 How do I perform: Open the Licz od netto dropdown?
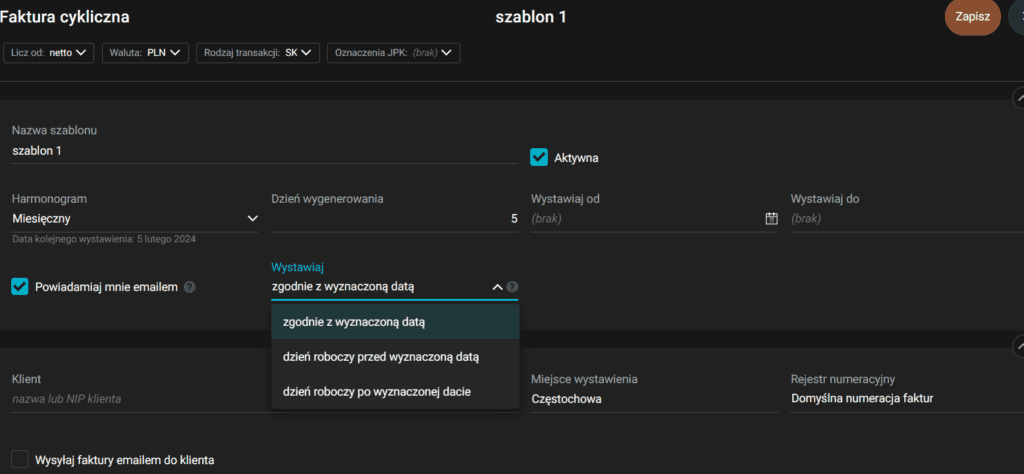point(50,52)
